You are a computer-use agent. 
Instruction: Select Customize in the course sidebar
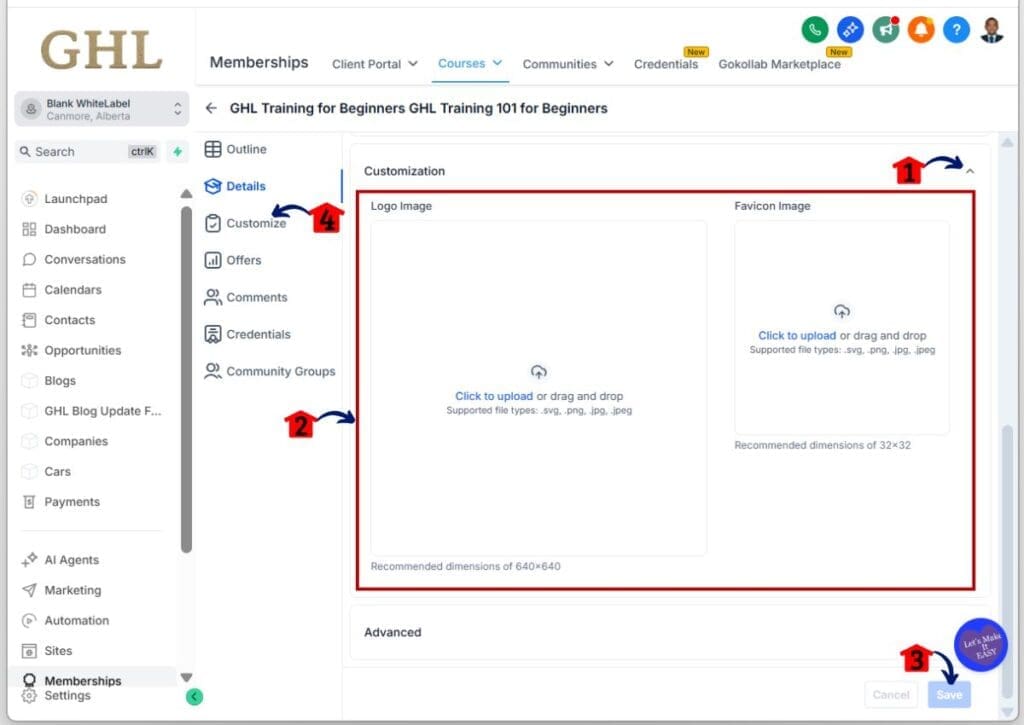(256, 223)
